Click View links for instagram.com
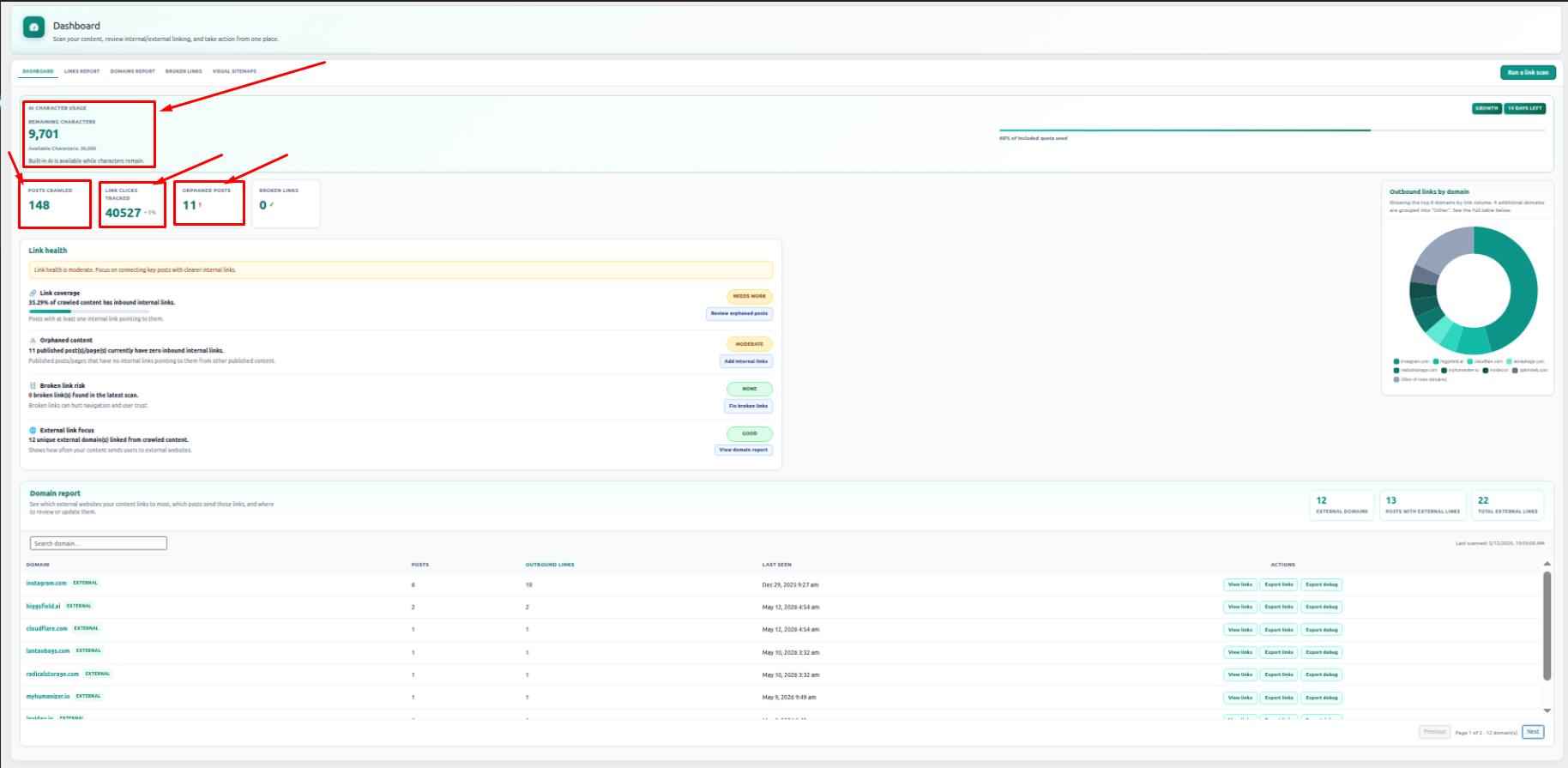The height and width of the screenshot is (768, 1568). (x=1240, y=584)
